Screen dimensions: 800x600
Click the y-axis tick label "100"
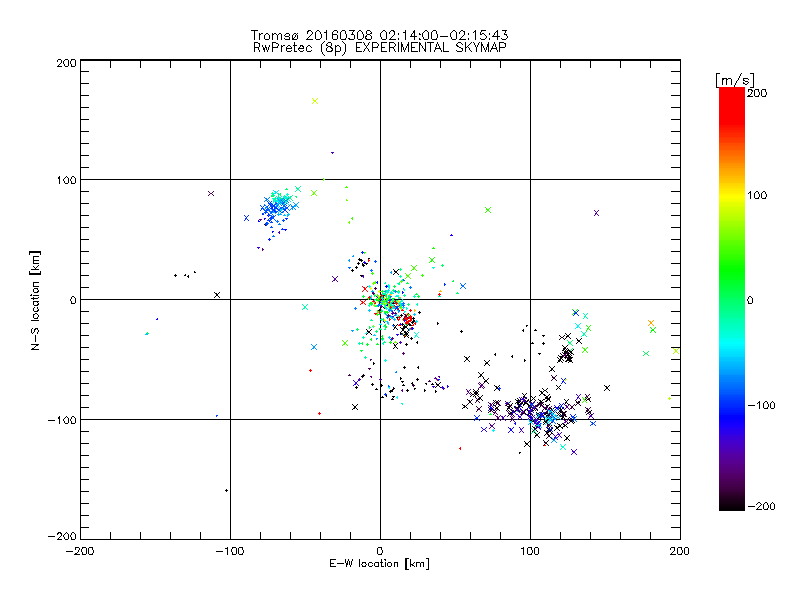[67, 181]
